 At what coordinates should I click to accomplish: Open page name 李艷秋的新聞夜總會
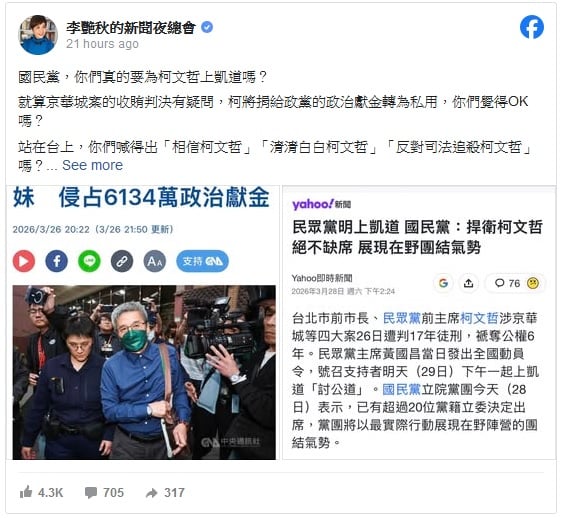[x=131, y=27]
